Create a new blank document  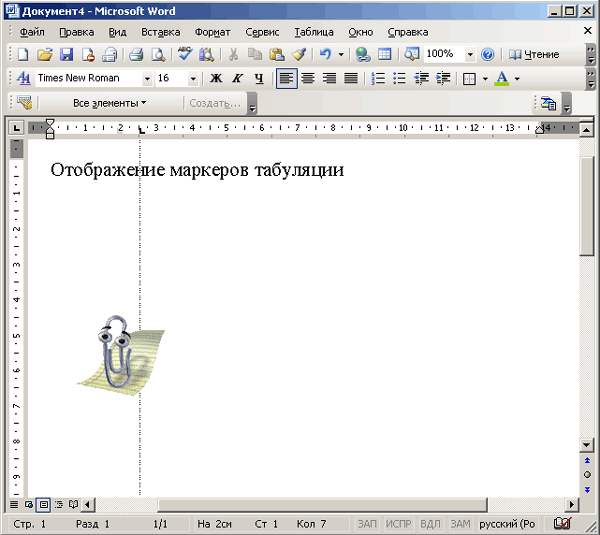23,54
